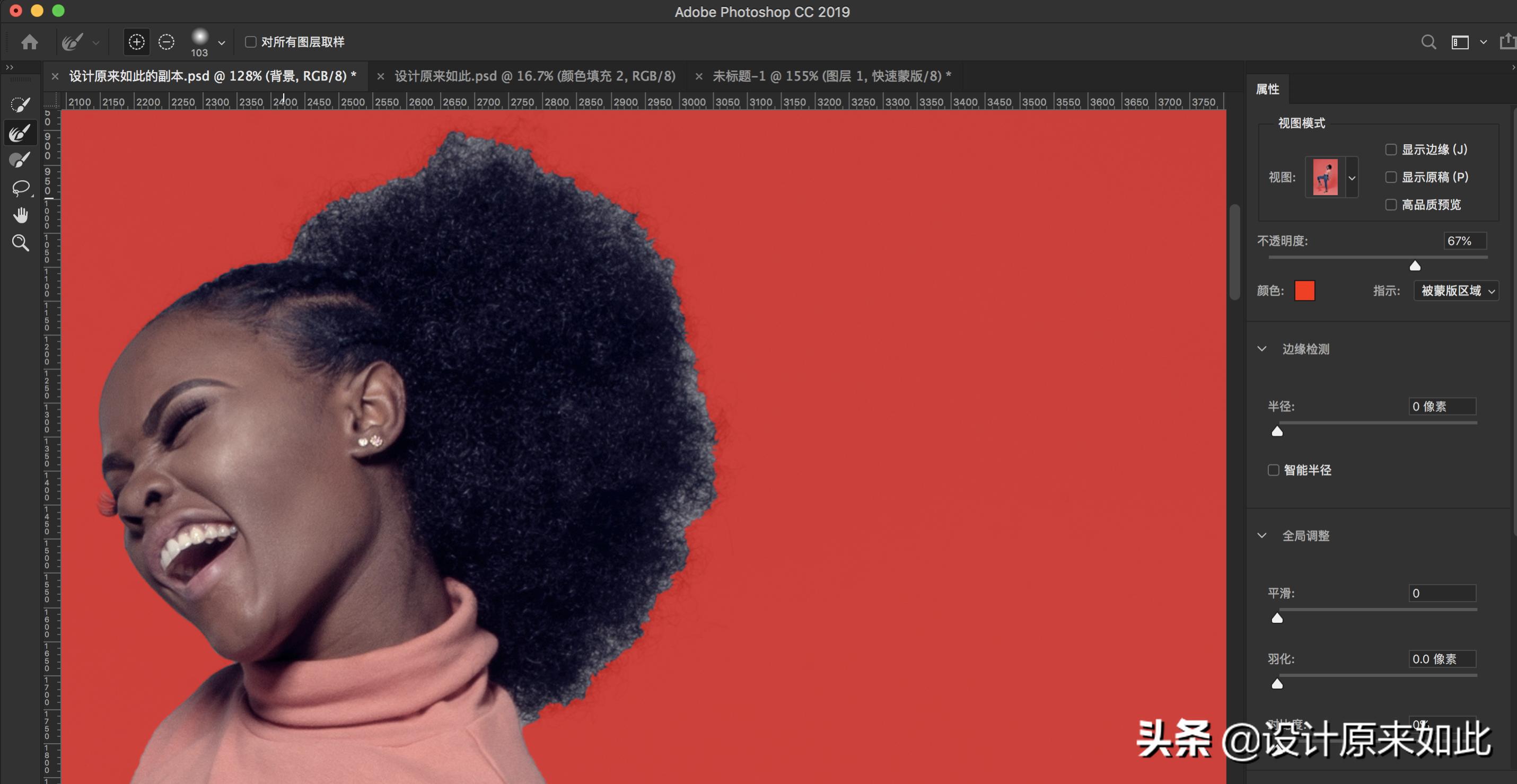This screenshot has width=1517, height=784.
Task: Select the Refine Edge Brush tool
Action: point(20,133)
